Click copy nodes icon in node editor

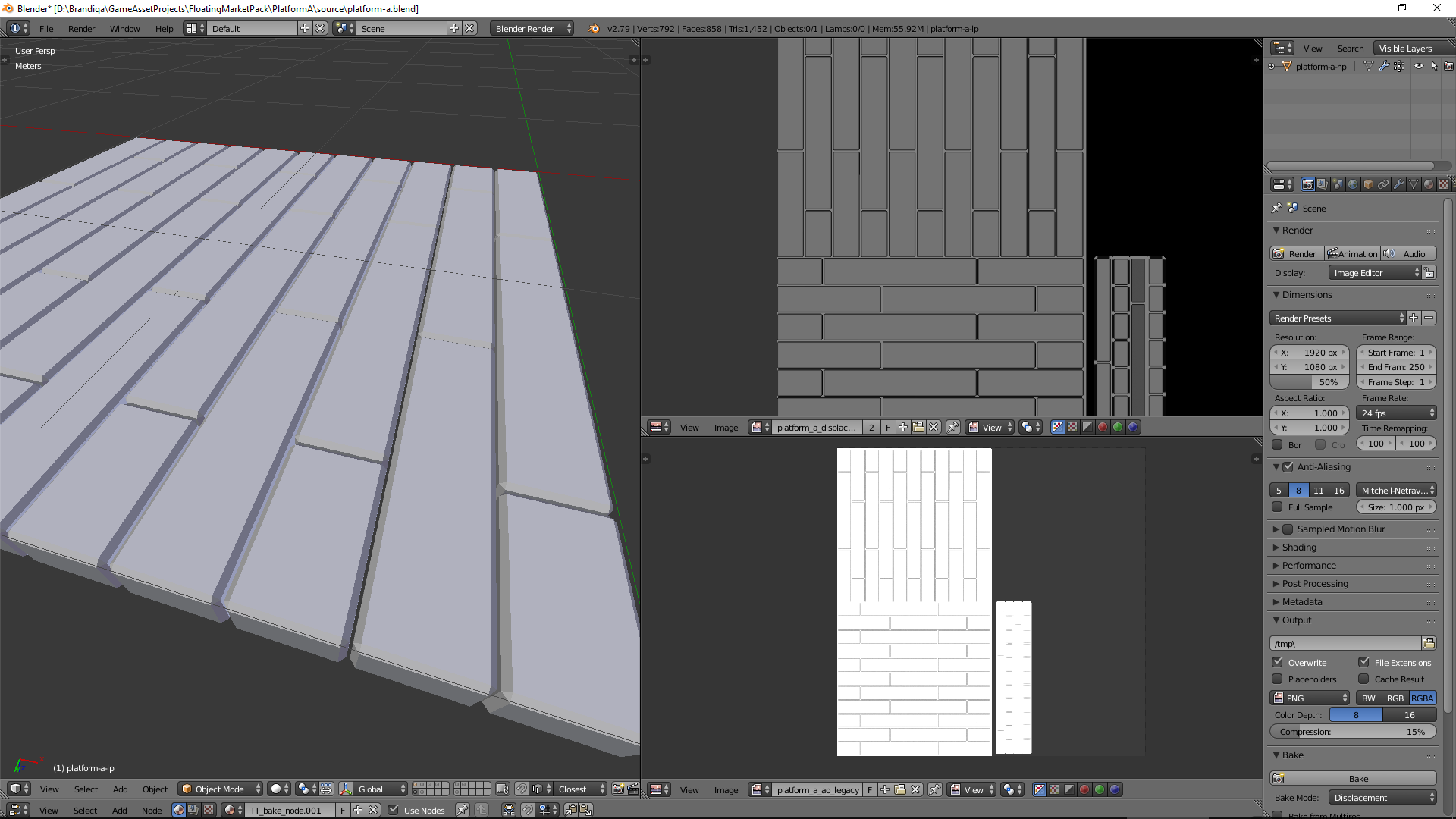[x=571, y=810]
